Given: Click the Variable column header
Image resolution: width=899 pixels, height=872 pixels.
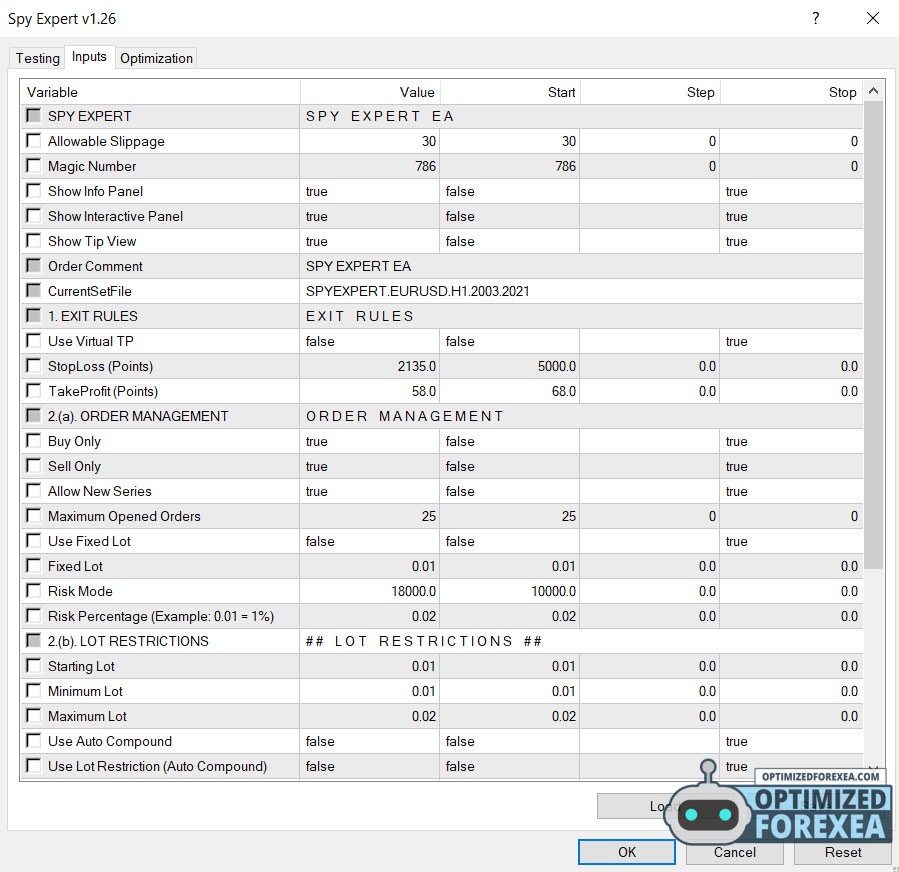Looking at the screenshot, I should coord(160,92).
